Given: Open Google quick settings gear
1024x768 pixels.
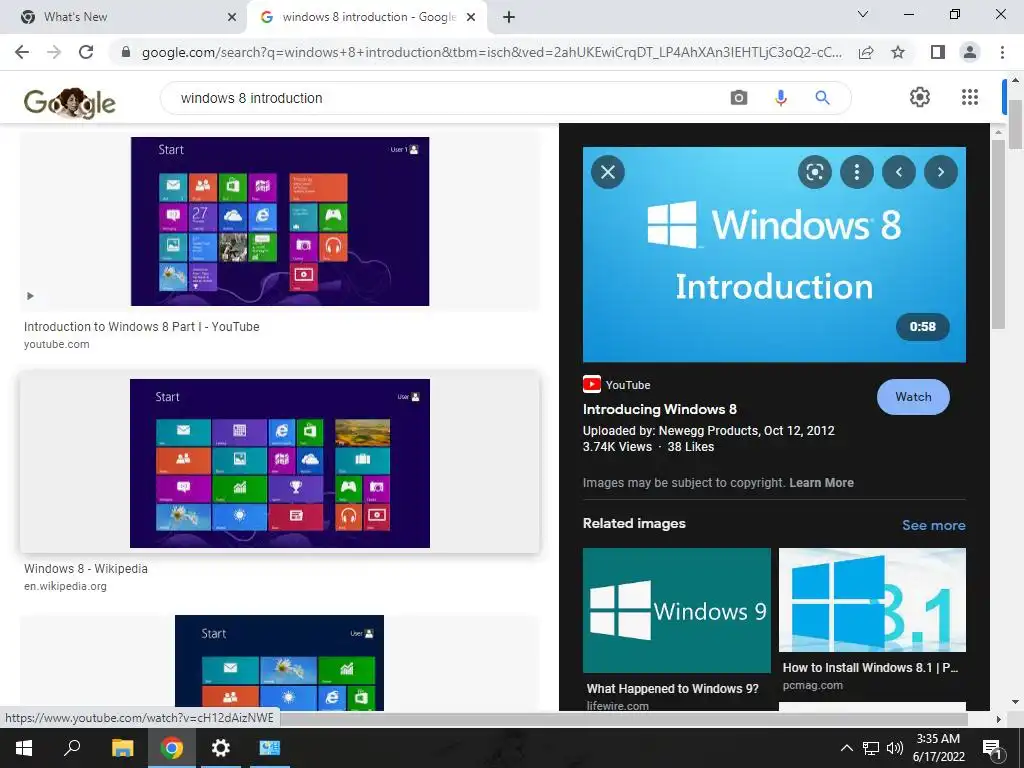Looking at the screenshot, I should [920, 97].
